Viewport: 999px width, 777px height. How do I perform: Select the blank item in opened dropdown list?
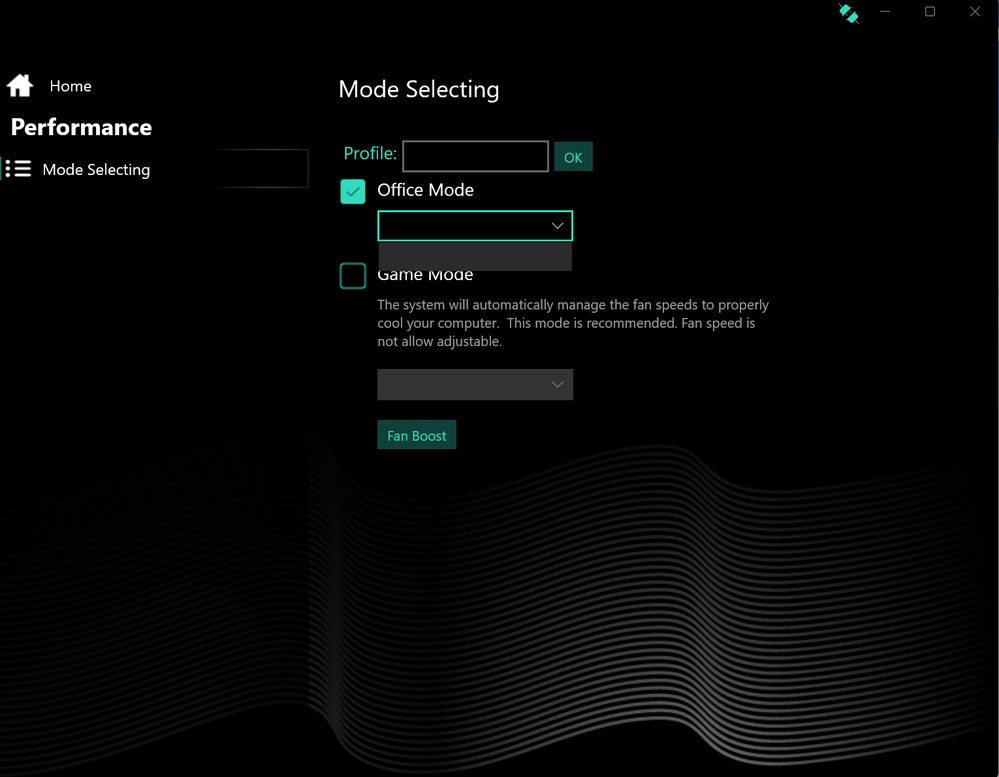tap(474, 256)
